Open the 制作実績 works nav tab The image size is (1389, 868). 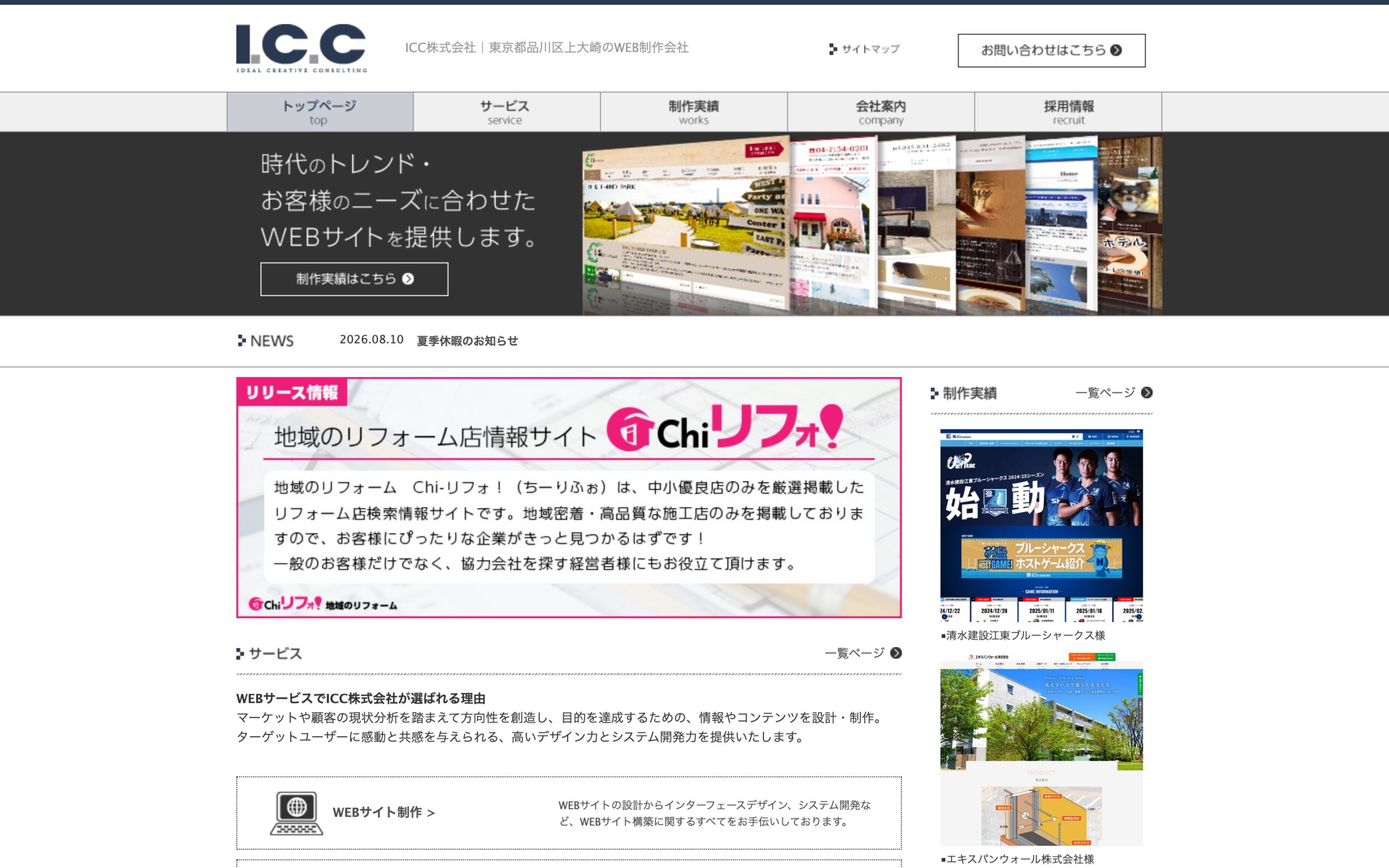pos(693,112)
